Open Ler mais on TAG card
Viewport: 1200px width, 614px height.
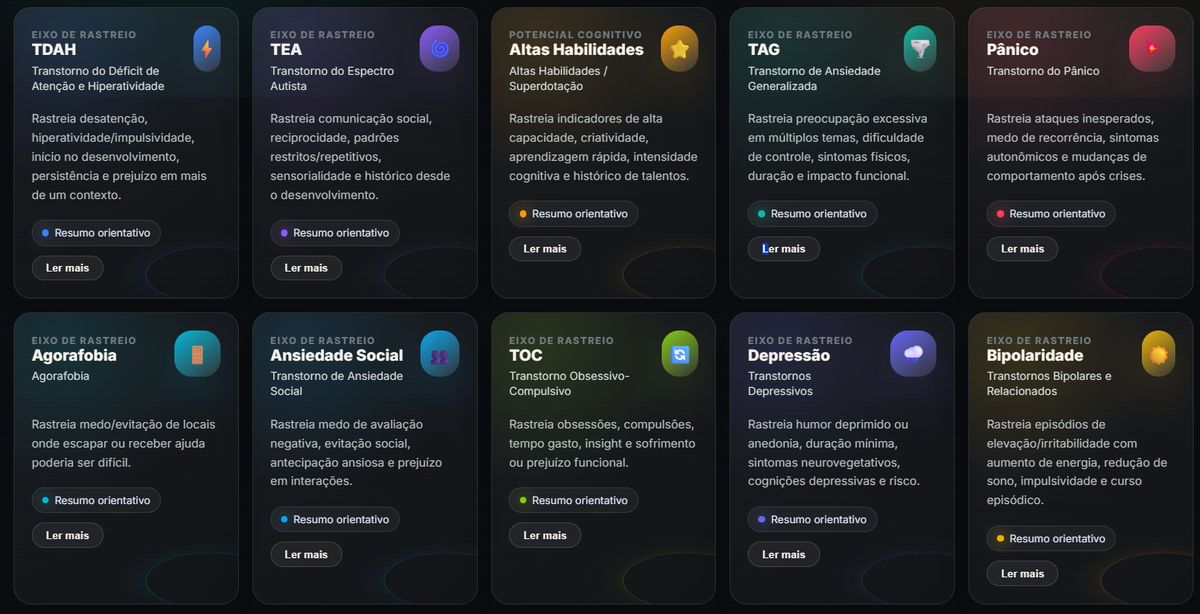784,249
